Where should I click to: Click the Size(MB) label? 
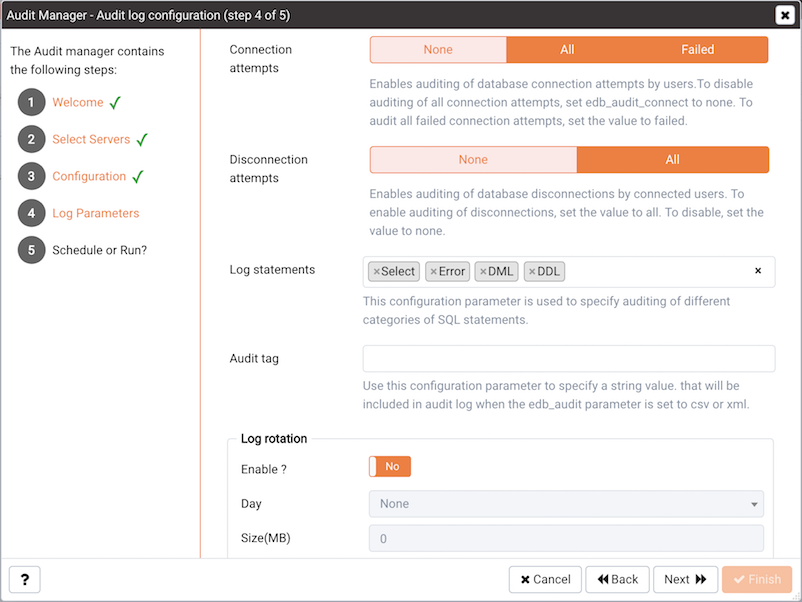[265, 538]
